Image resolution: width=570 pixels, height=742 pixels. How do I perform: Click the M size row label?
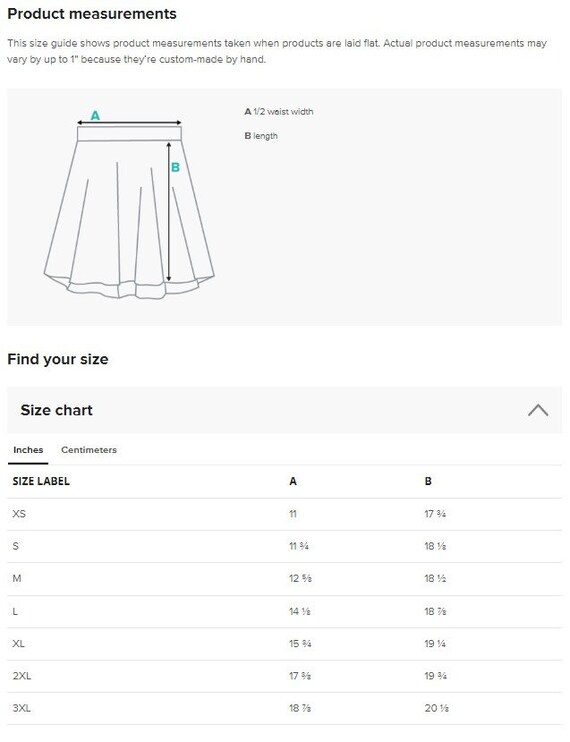pyautogui.click(x=17, y=578)
